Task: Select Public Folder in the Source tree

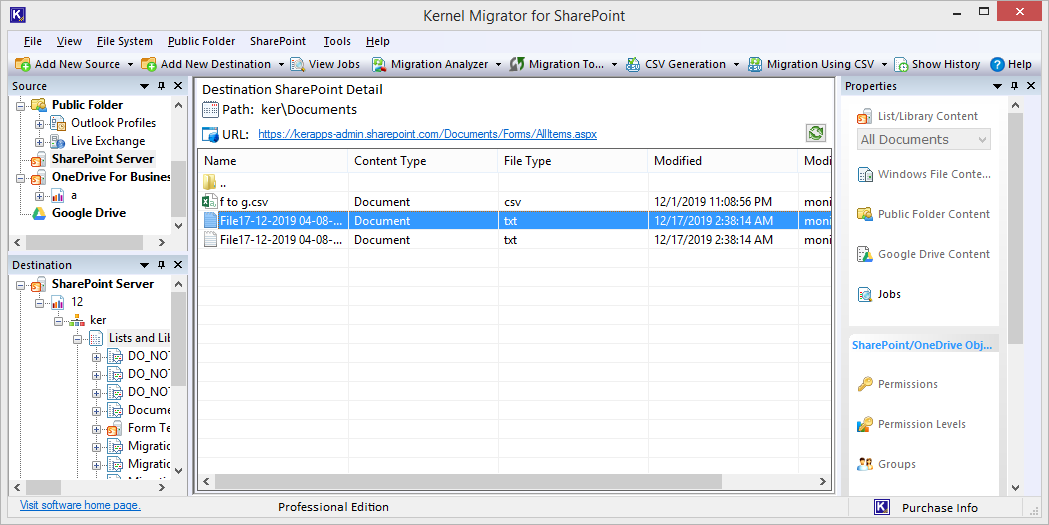Action: point(88,105)
